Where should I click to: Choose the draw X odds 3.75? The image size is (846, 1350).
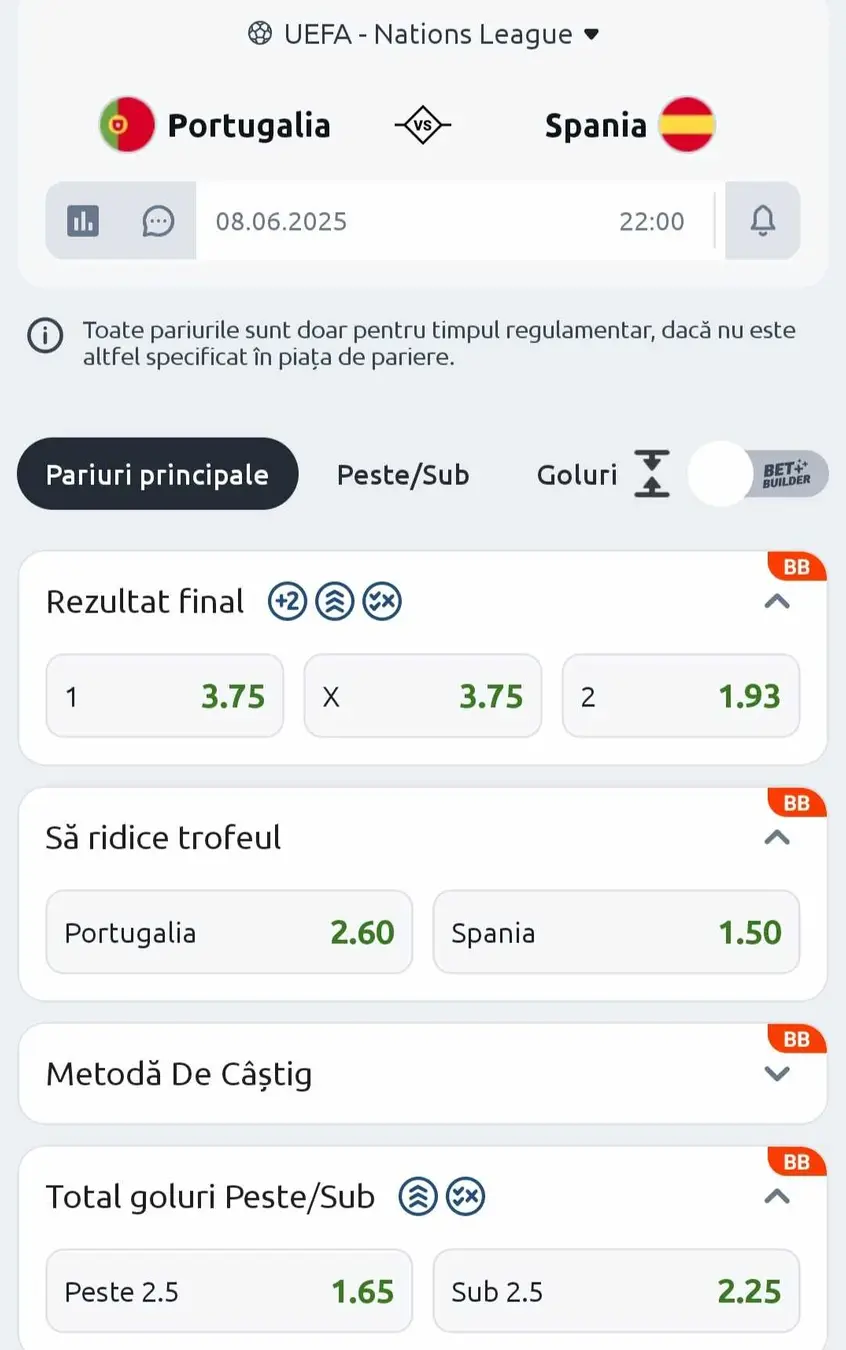click(x=423, y=696)
